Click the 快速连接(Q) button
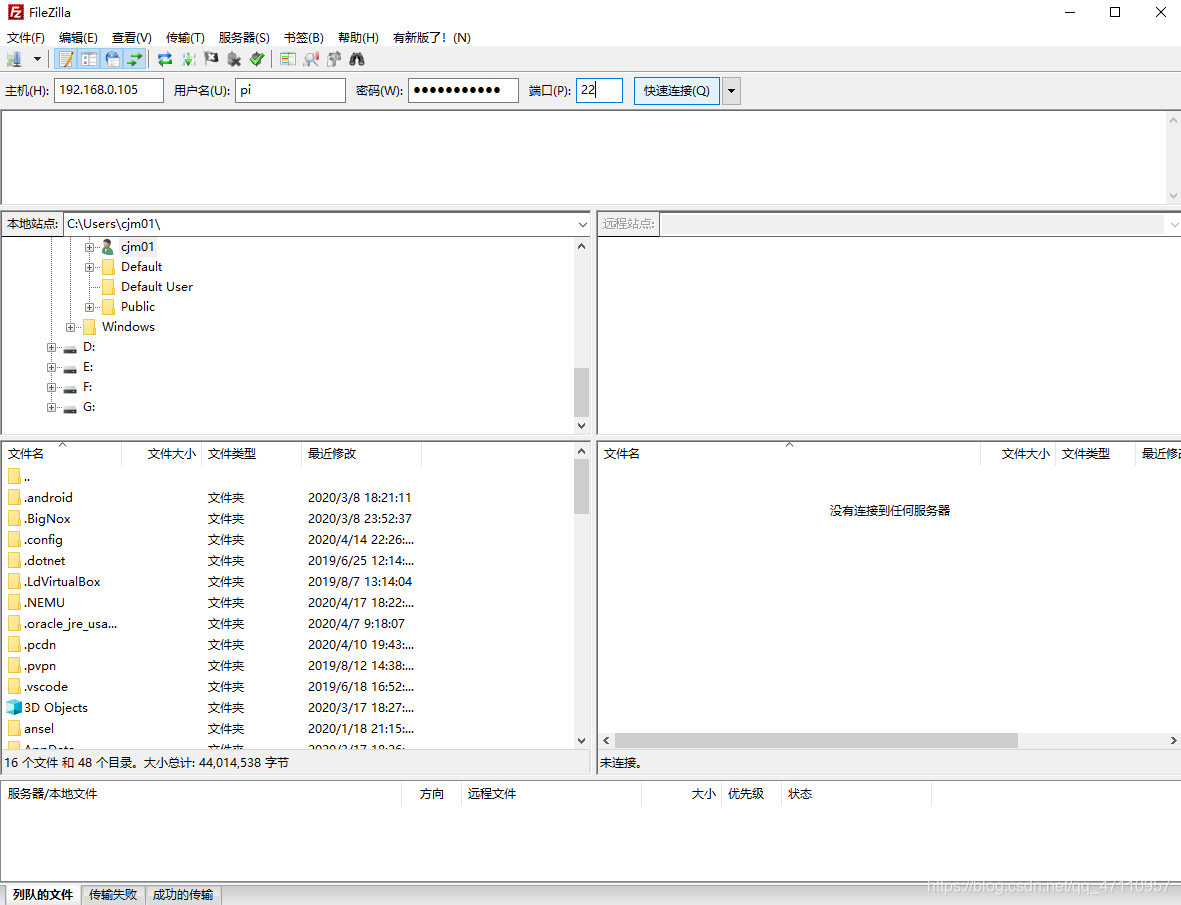Screen dimensions: 1181x905 pos(676,91)
